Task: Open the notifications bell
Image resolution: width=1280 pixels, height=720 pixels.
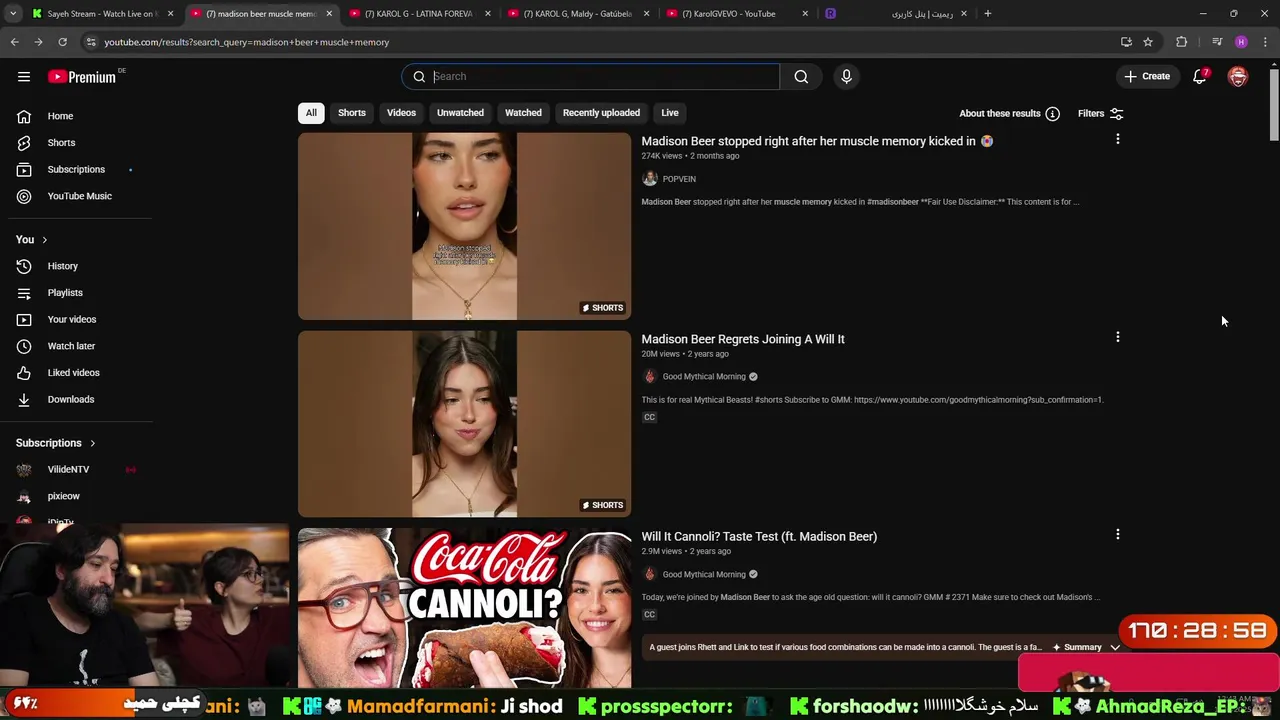Action: pyautogui.click(x=1200, y=76)
